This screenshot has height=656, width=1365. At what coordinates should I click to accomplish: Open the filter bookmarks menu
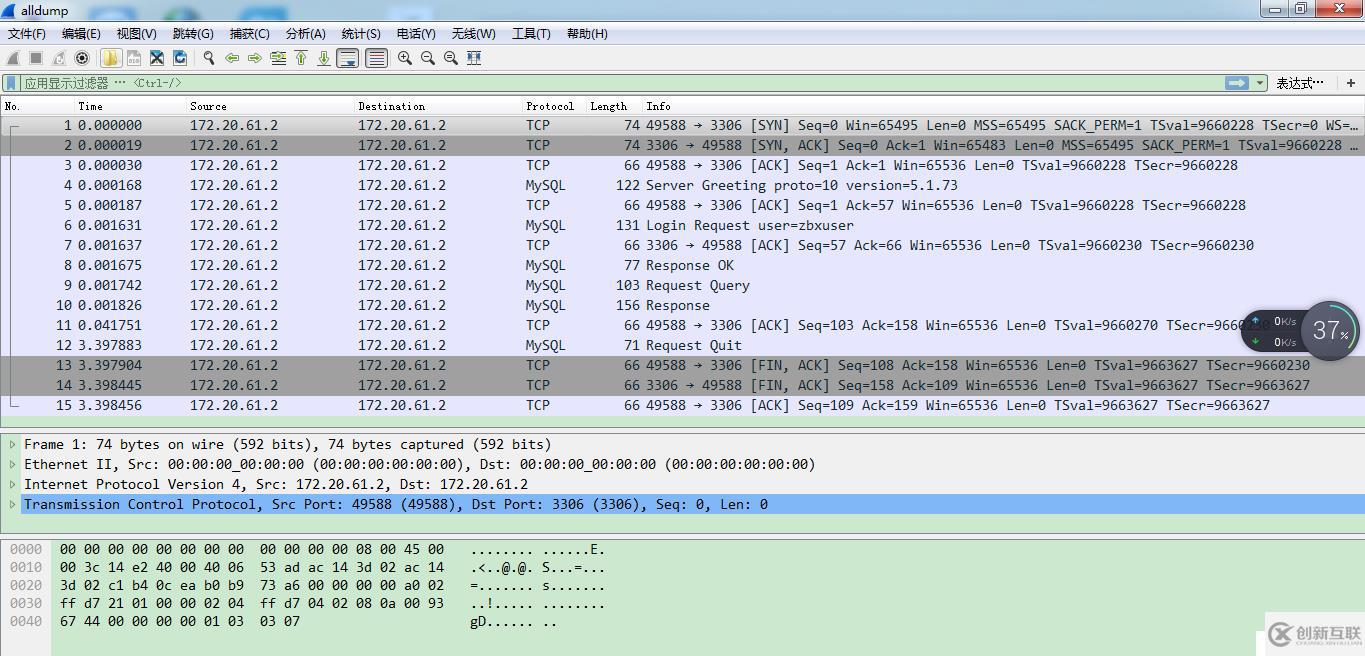[x=12, y=82]
